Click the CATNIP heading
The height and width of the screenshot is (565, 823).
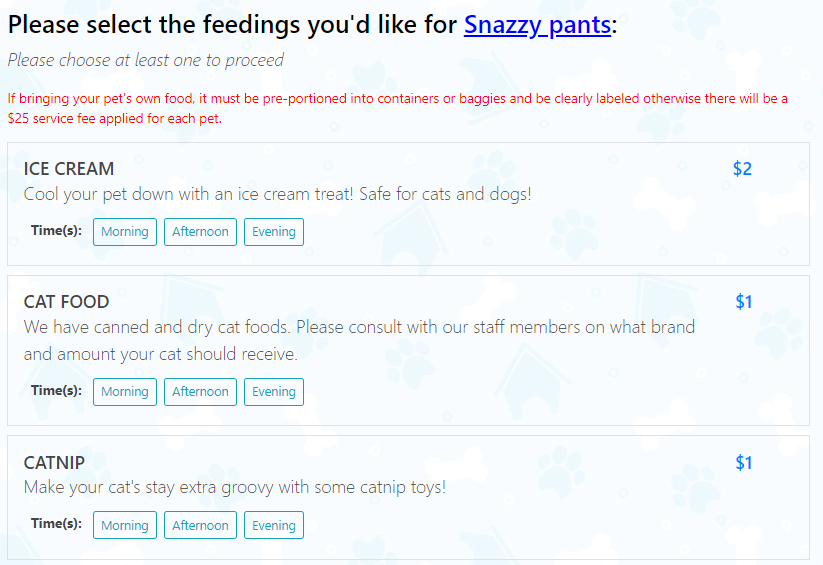click(x=54, y=463)
